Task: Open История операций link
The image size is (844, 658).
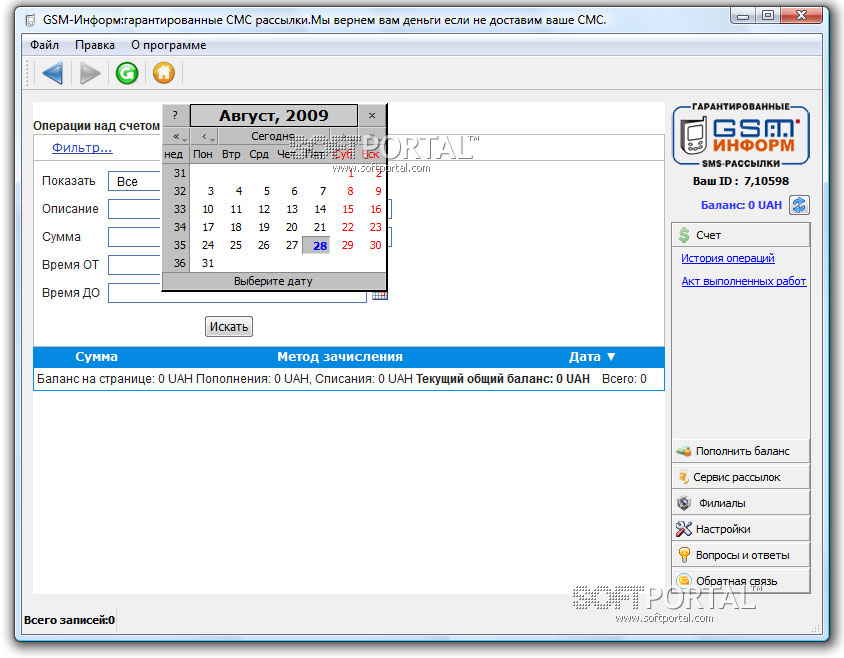Action: (x=728, y=258)
